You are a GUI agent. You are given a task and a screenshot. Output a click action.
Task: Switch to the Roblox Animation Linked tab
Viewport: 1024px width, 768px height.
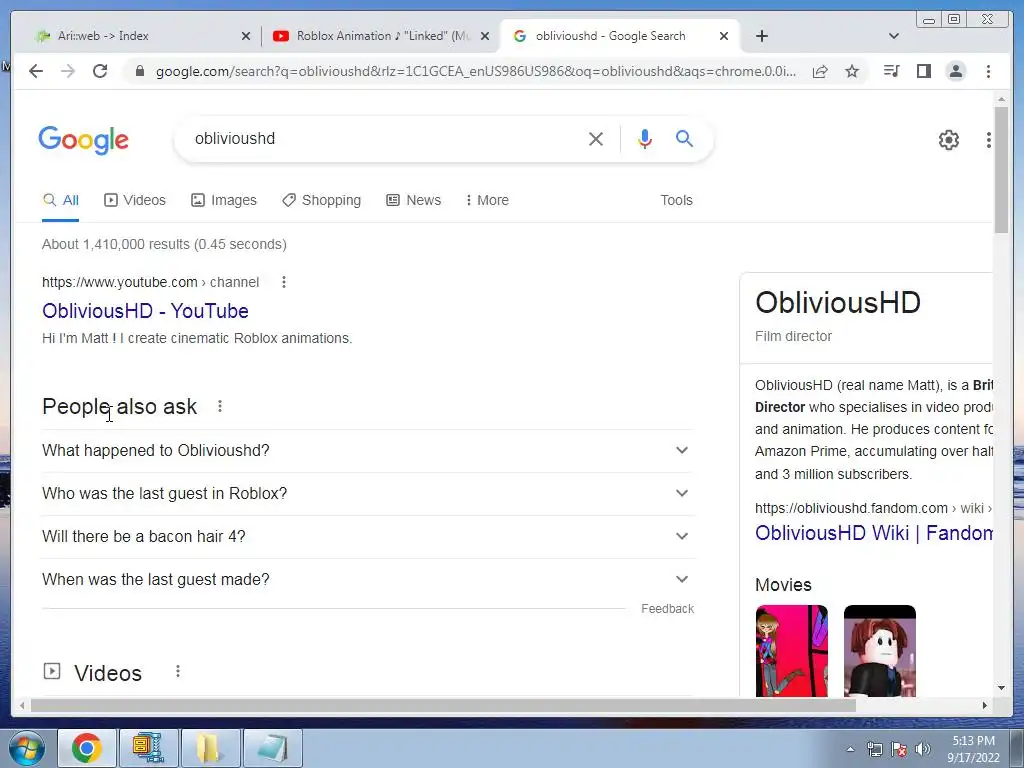point(381,36)
